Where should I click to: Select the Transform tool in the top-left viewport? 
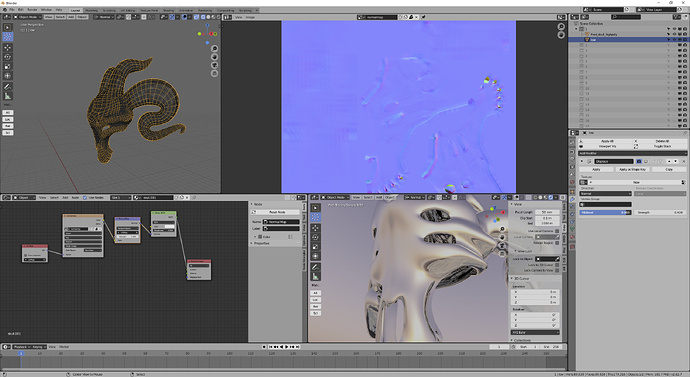pos(7,76)
